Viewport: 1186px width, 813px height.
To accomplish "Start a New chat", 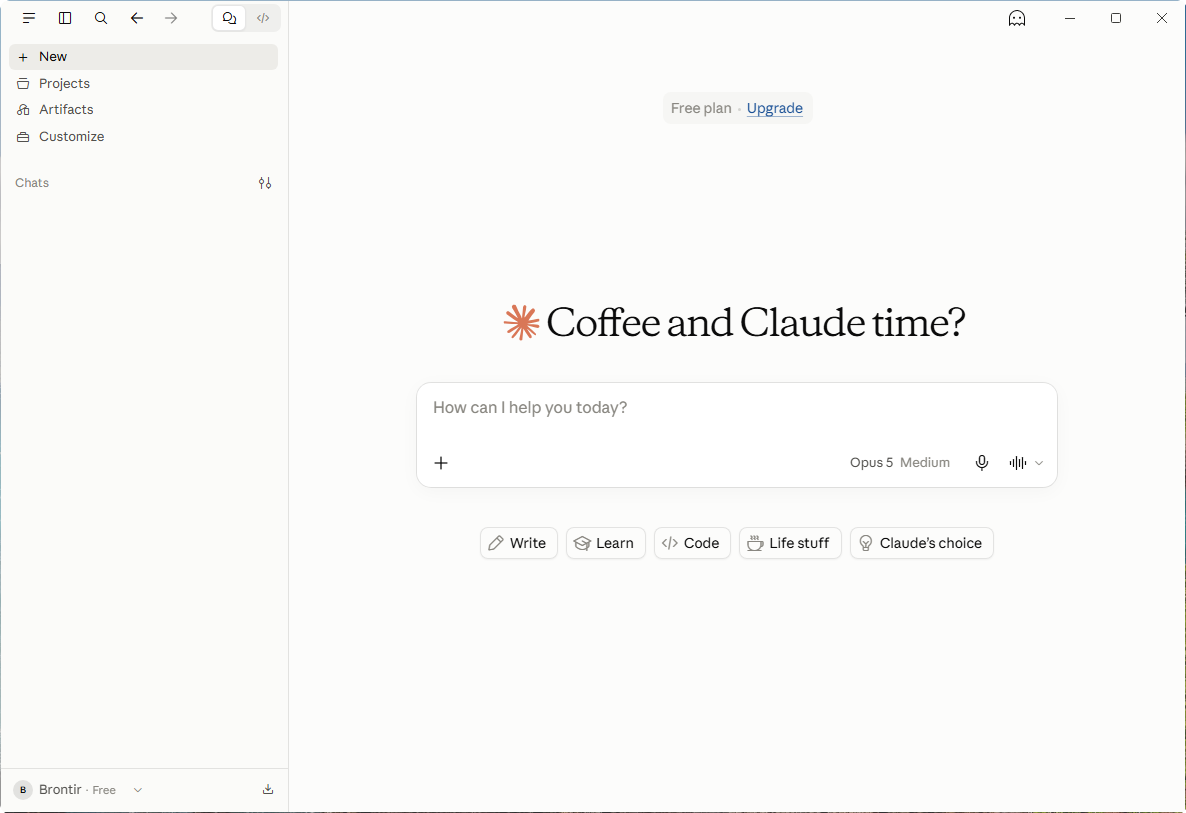I will [144, 57].
